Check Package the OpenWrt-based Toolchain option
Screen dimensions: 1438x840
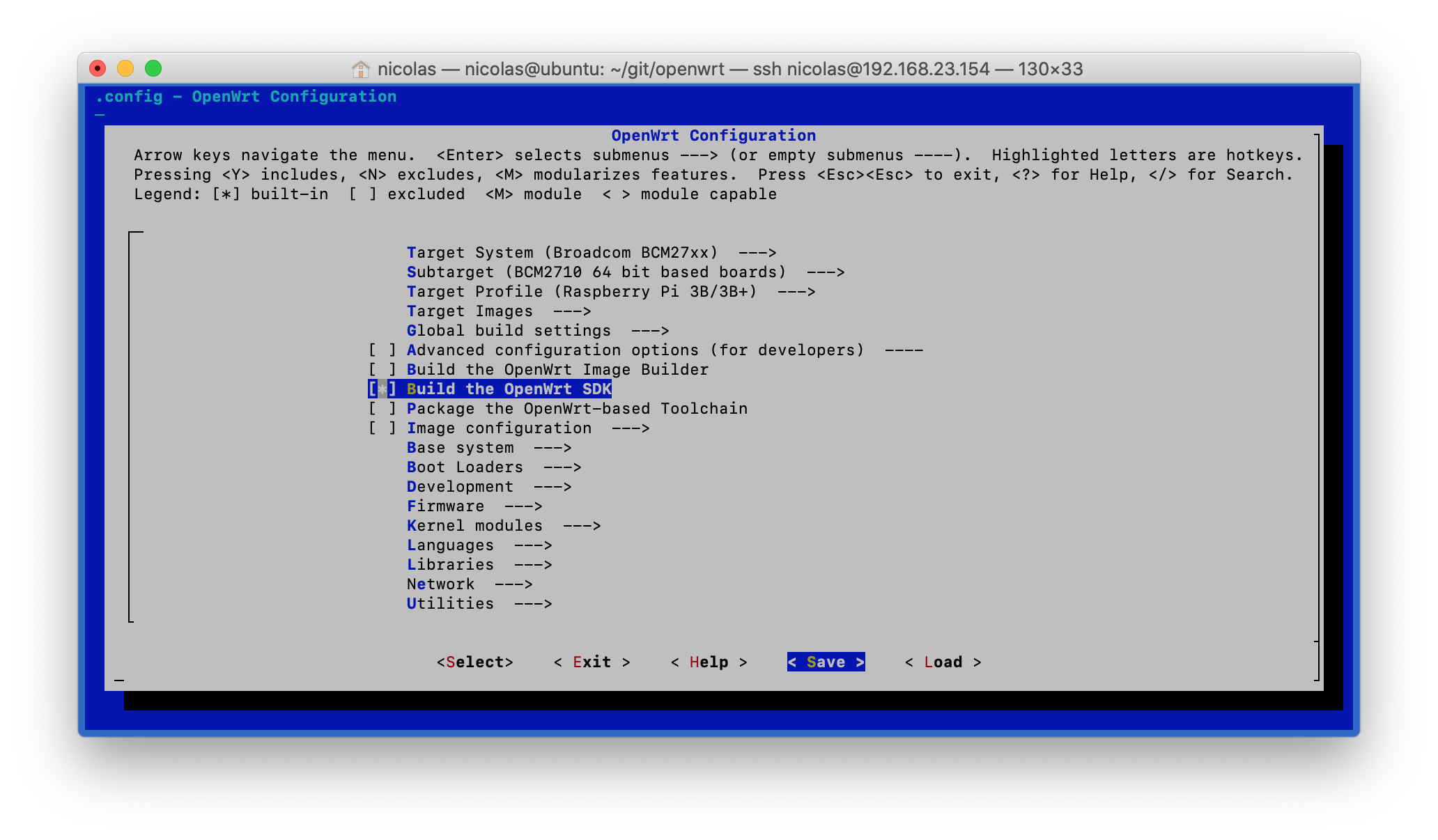click(x=382, y=409)
